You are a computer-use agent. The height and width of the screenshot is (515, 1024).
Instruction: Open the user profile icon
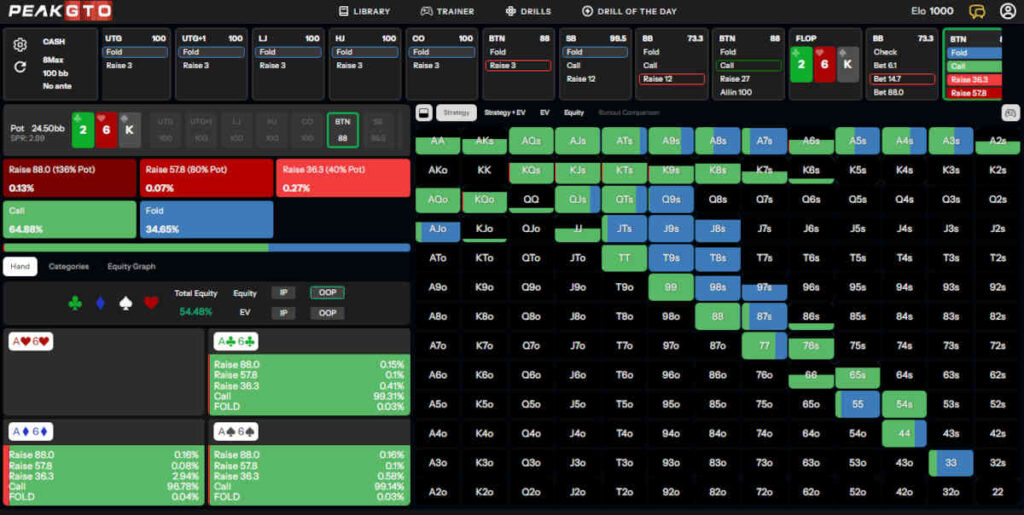pyautogui.click(x=1007, y=11)
